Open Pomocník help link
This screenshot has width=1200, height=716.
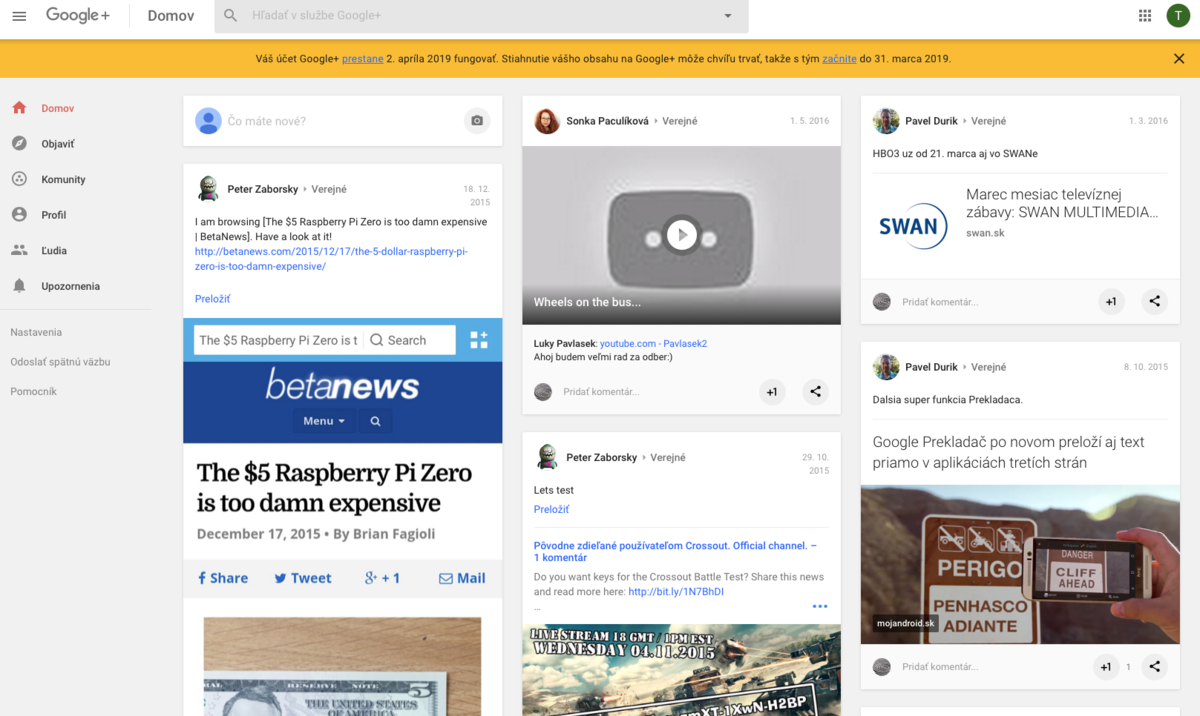(x=33, y=392)
